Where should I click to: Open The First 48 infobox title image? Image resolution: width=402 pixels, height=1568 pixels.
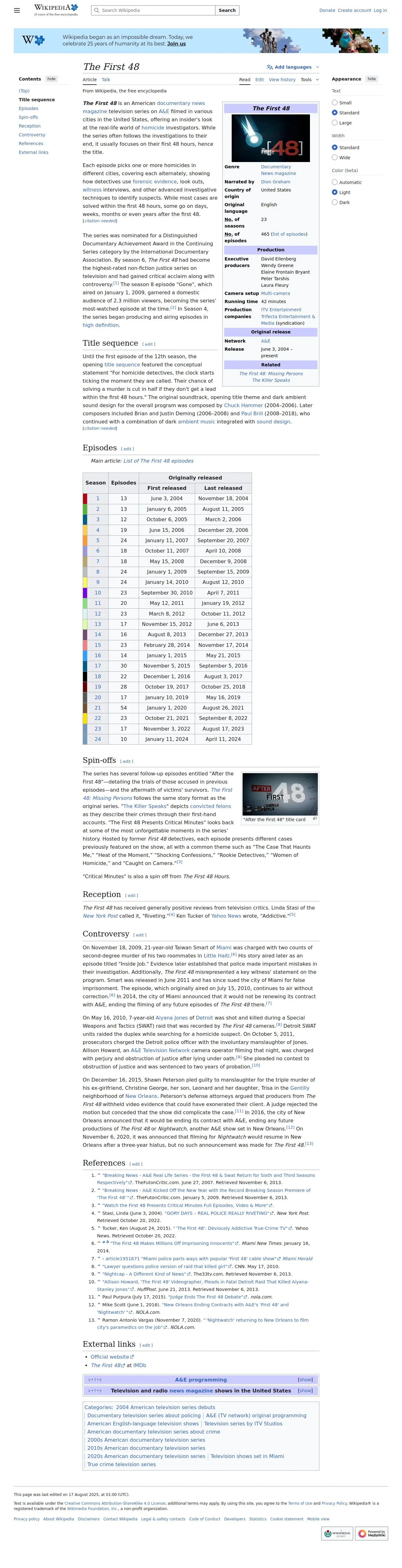coord(271,139)
